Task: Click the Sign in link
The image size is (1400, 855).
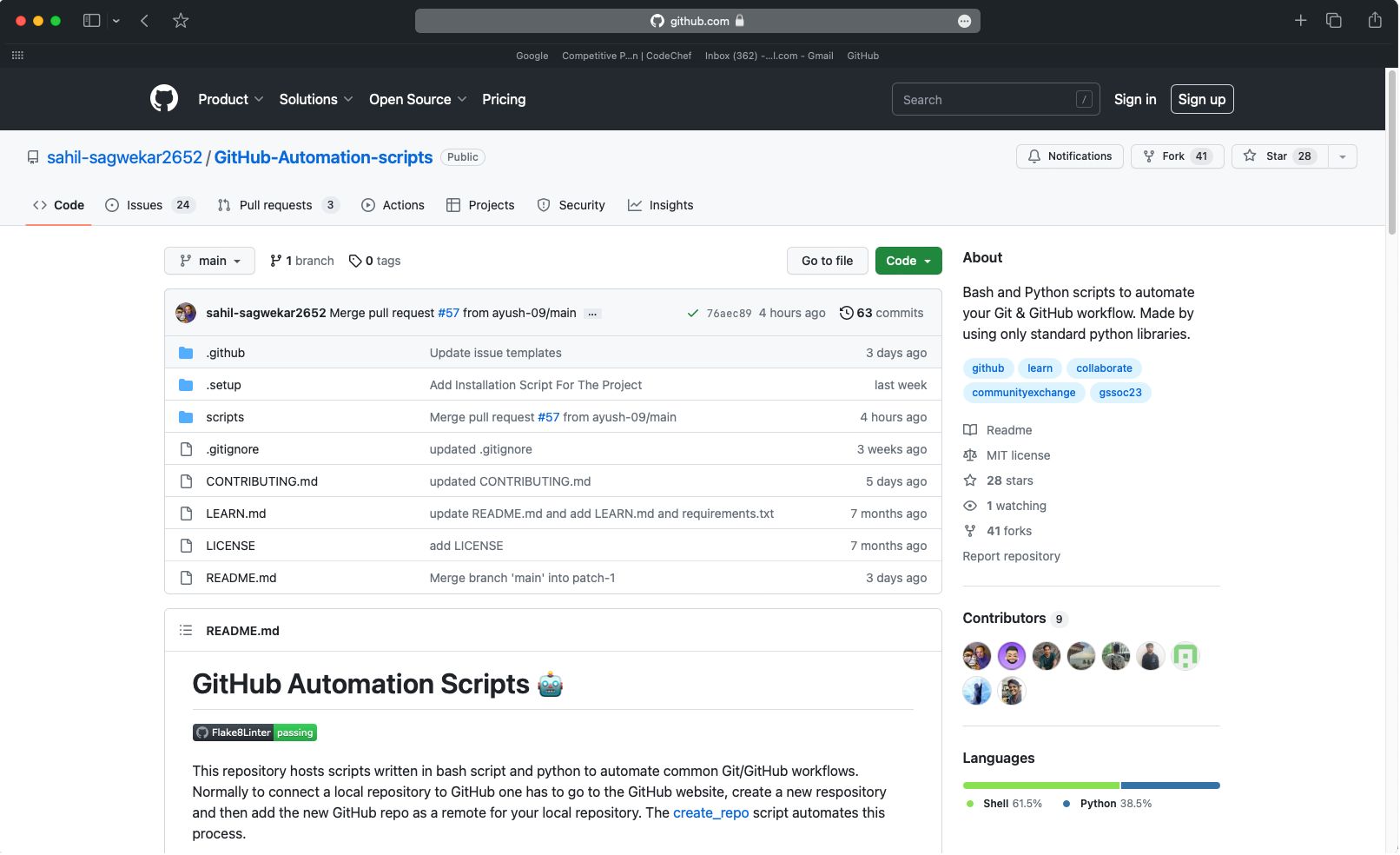Action: (x=1135, y=99)
